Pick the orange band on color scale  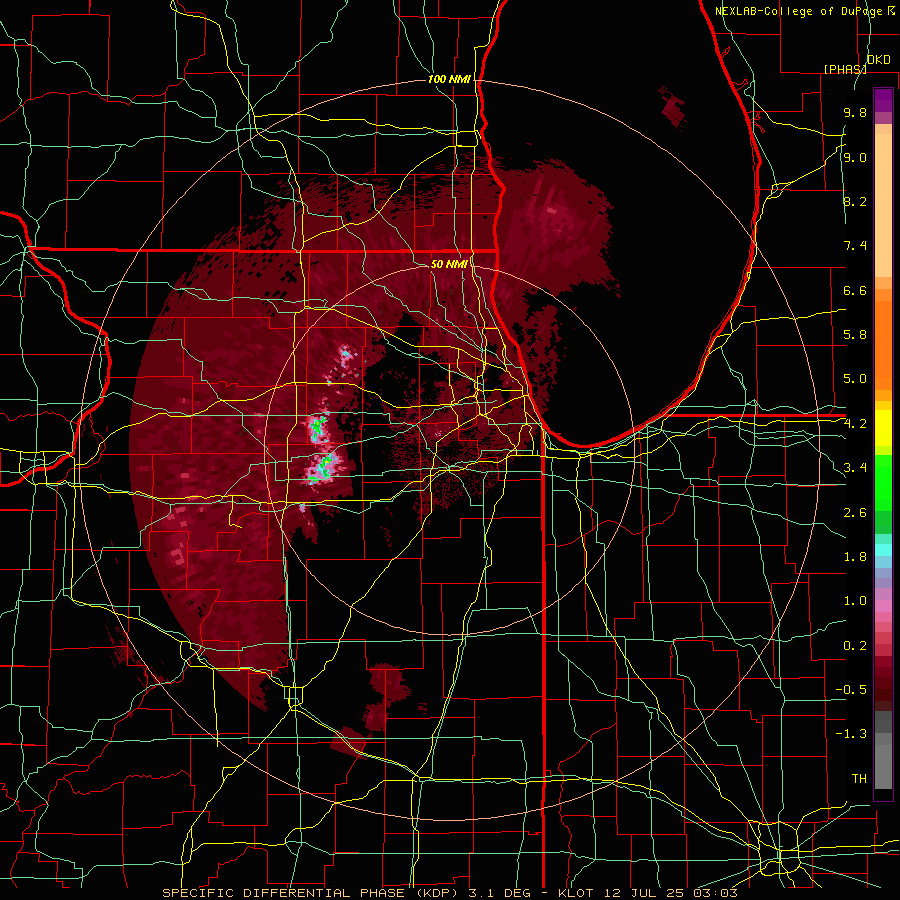[x=883, y=344]
